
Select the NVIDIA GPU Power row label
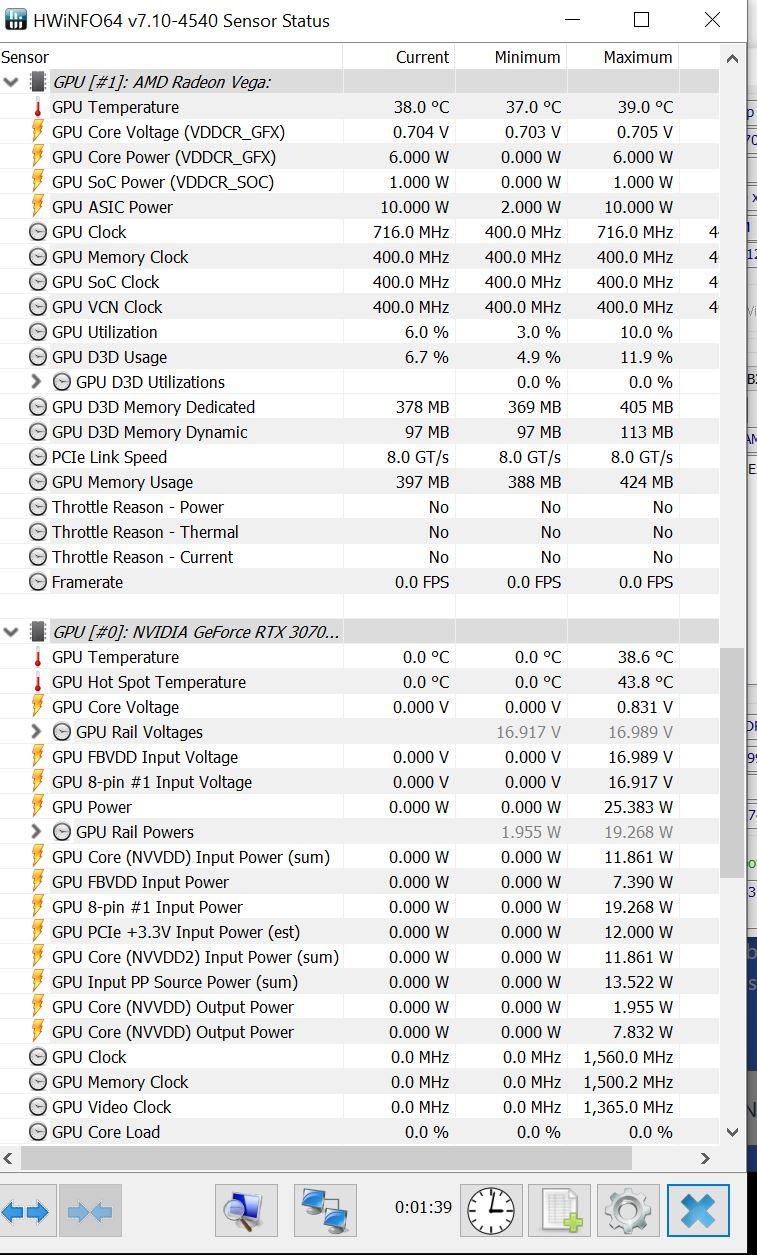(92, 807)
